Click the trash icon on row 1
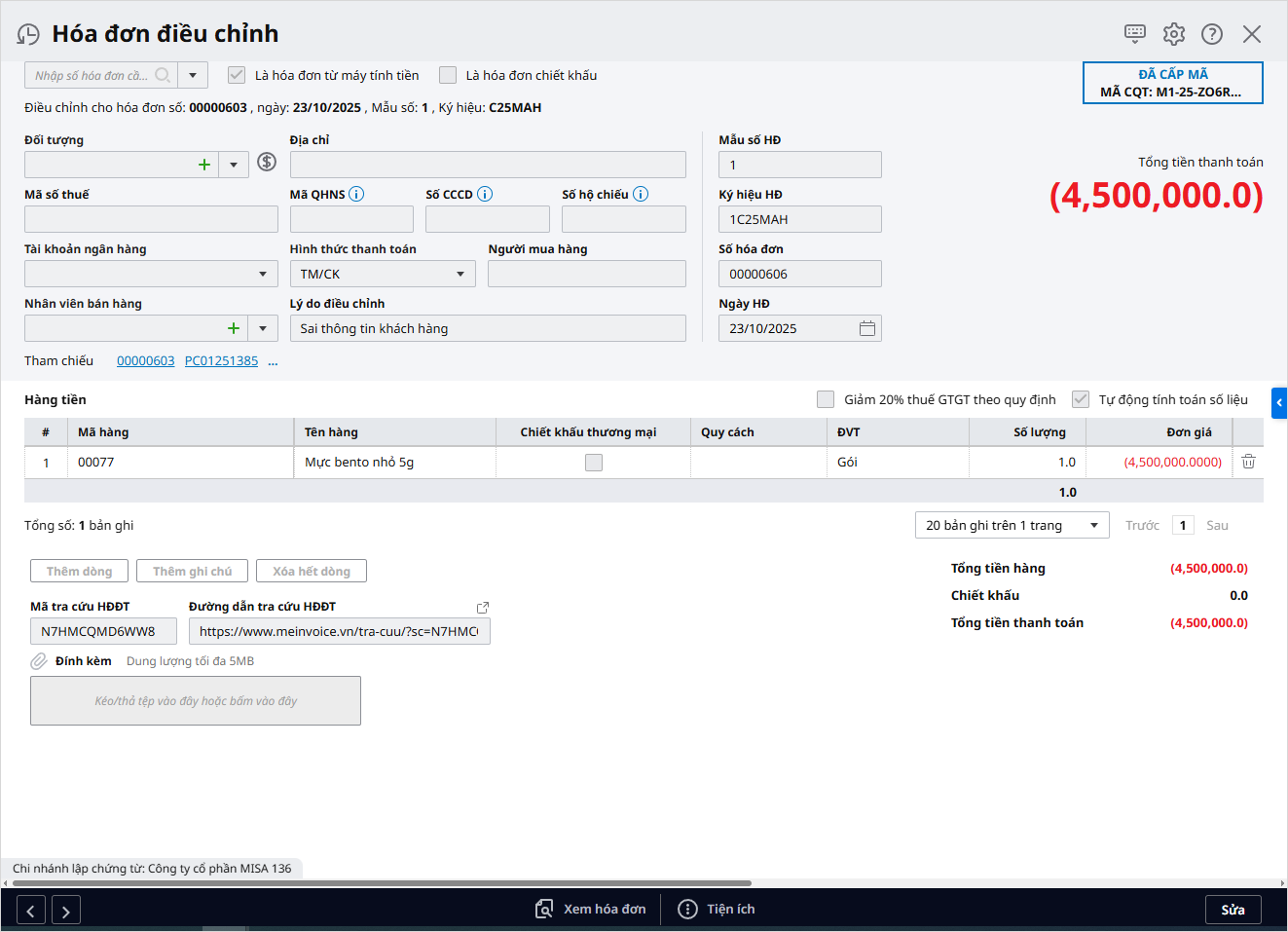Viewport: 1288px width, 932px height. pos(1248,462)
